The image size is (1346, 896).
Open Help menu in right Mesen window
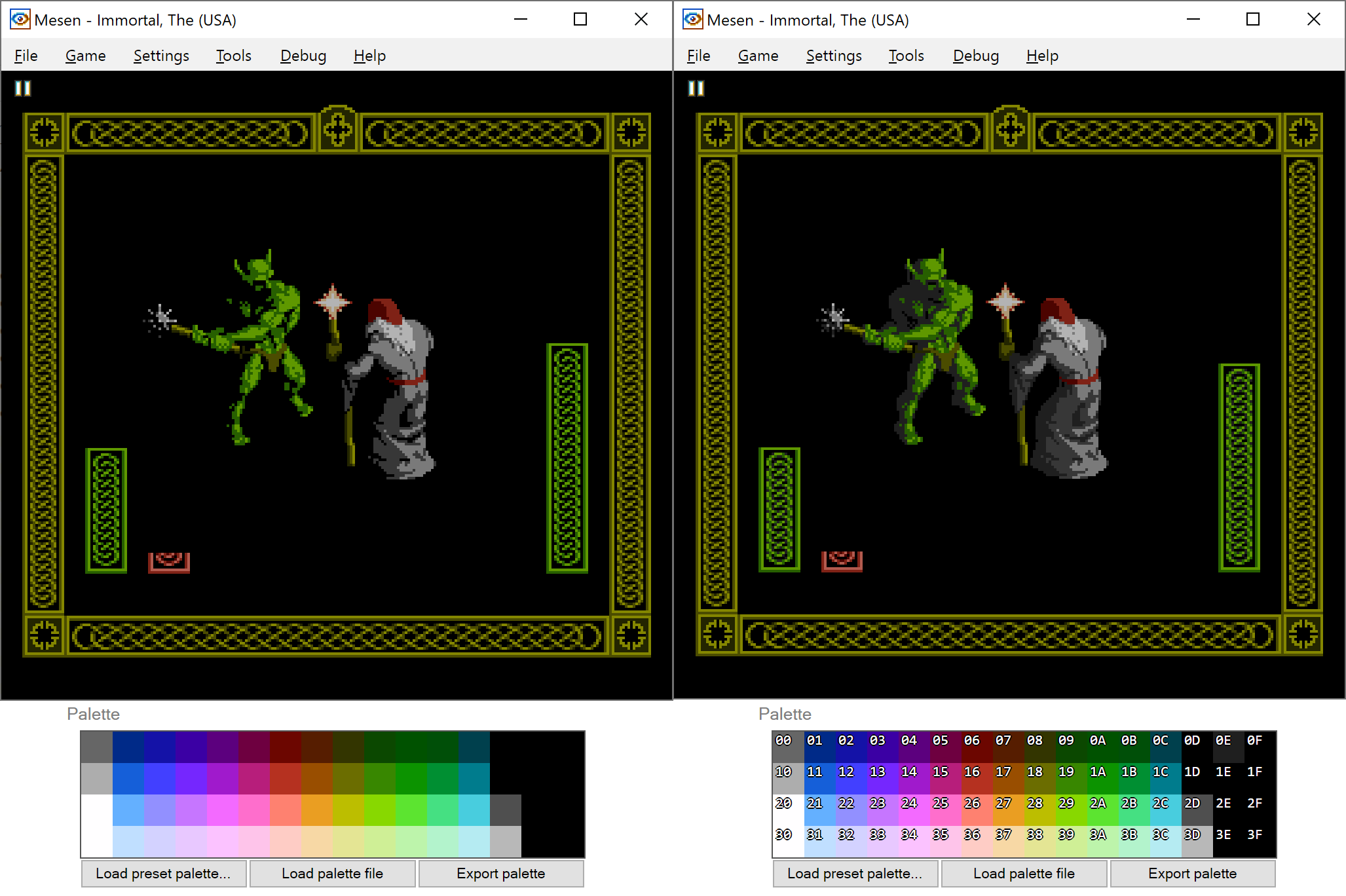[1042, 56]
